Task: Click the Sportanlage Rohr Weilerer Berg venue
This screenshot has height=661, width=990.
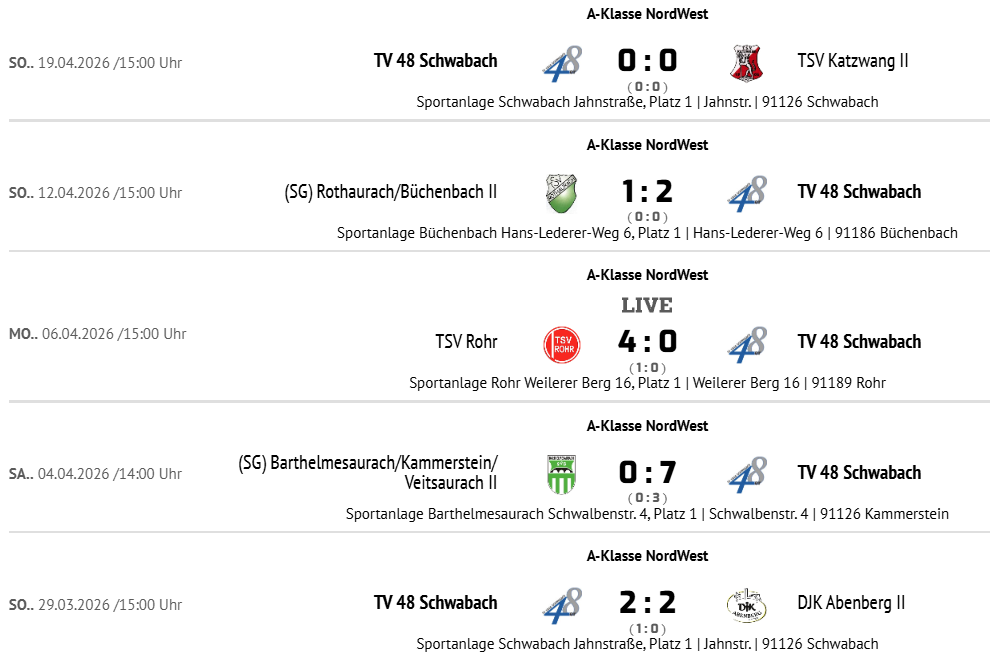Action: tap(647, 383)
